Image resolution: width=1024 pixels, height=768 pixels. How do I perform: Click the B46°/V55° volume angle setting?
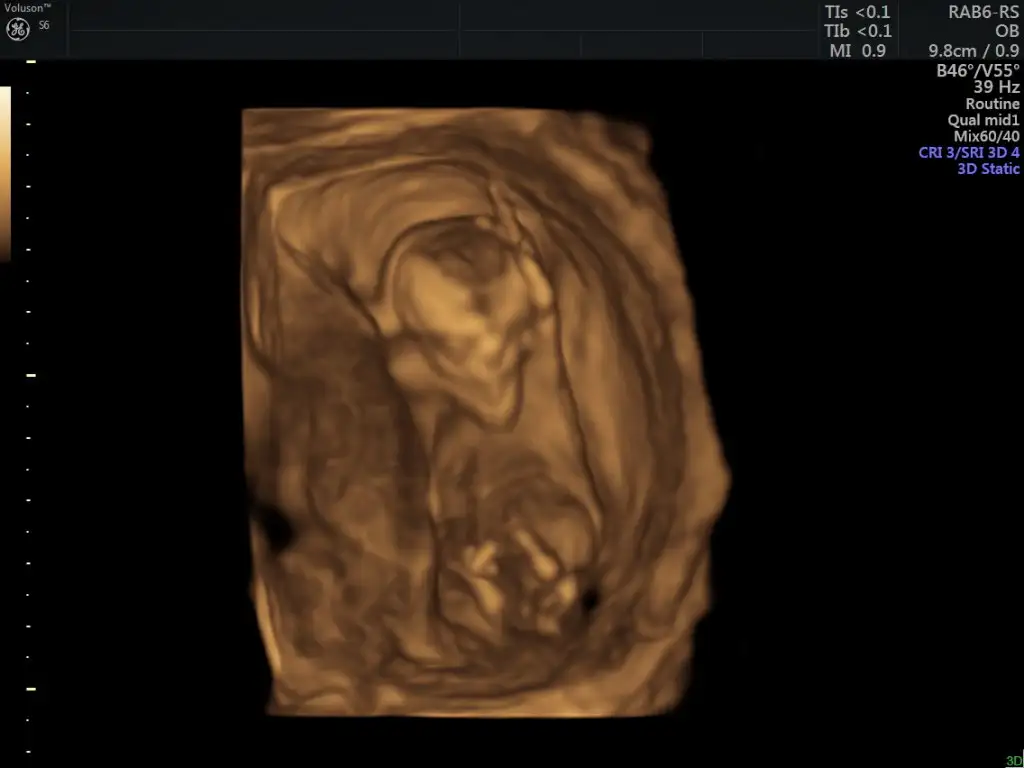pos(977,71)
